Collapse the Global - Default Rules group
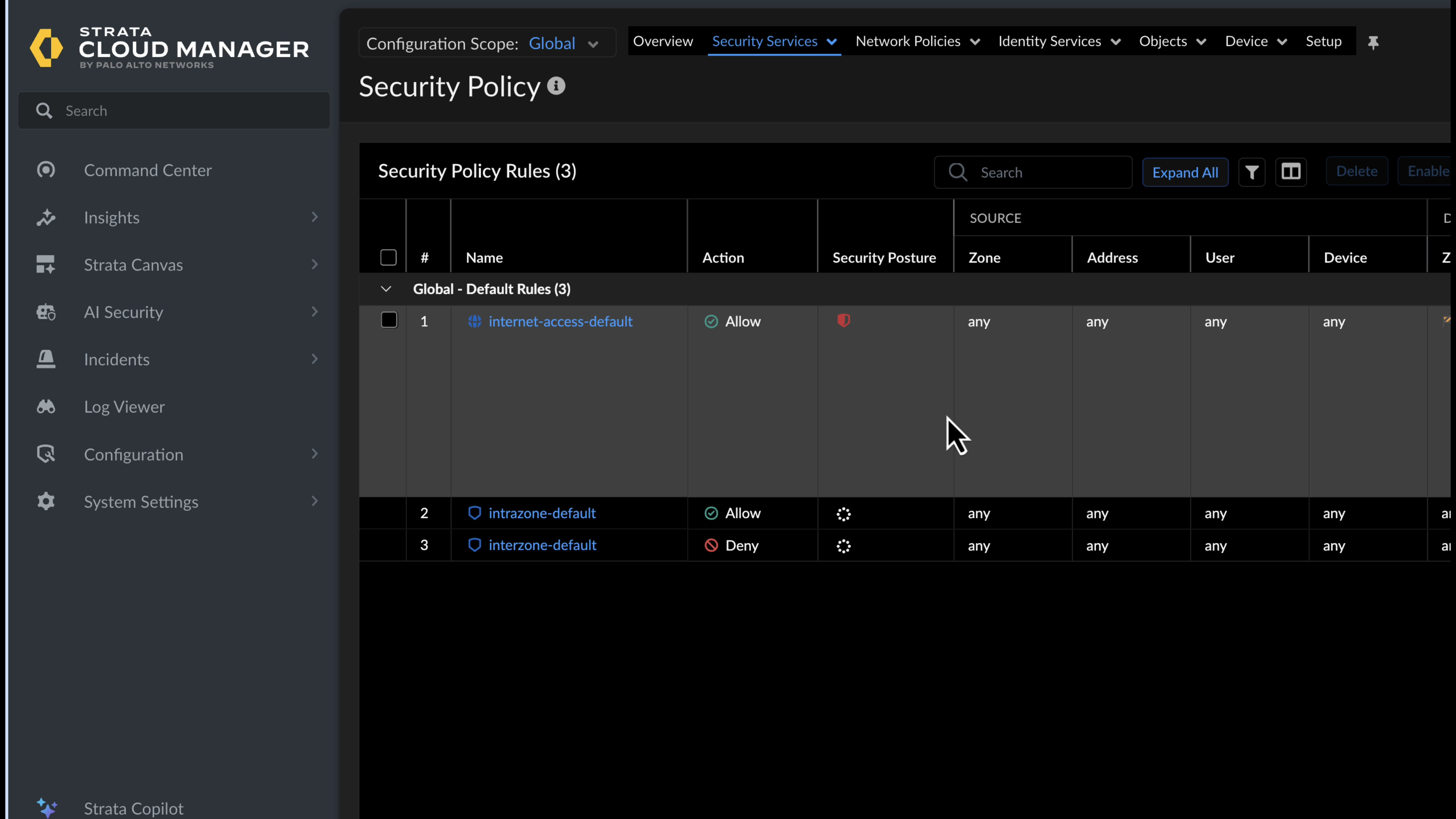This screenshot has width=1456, height=819. [x=386, y=289]
